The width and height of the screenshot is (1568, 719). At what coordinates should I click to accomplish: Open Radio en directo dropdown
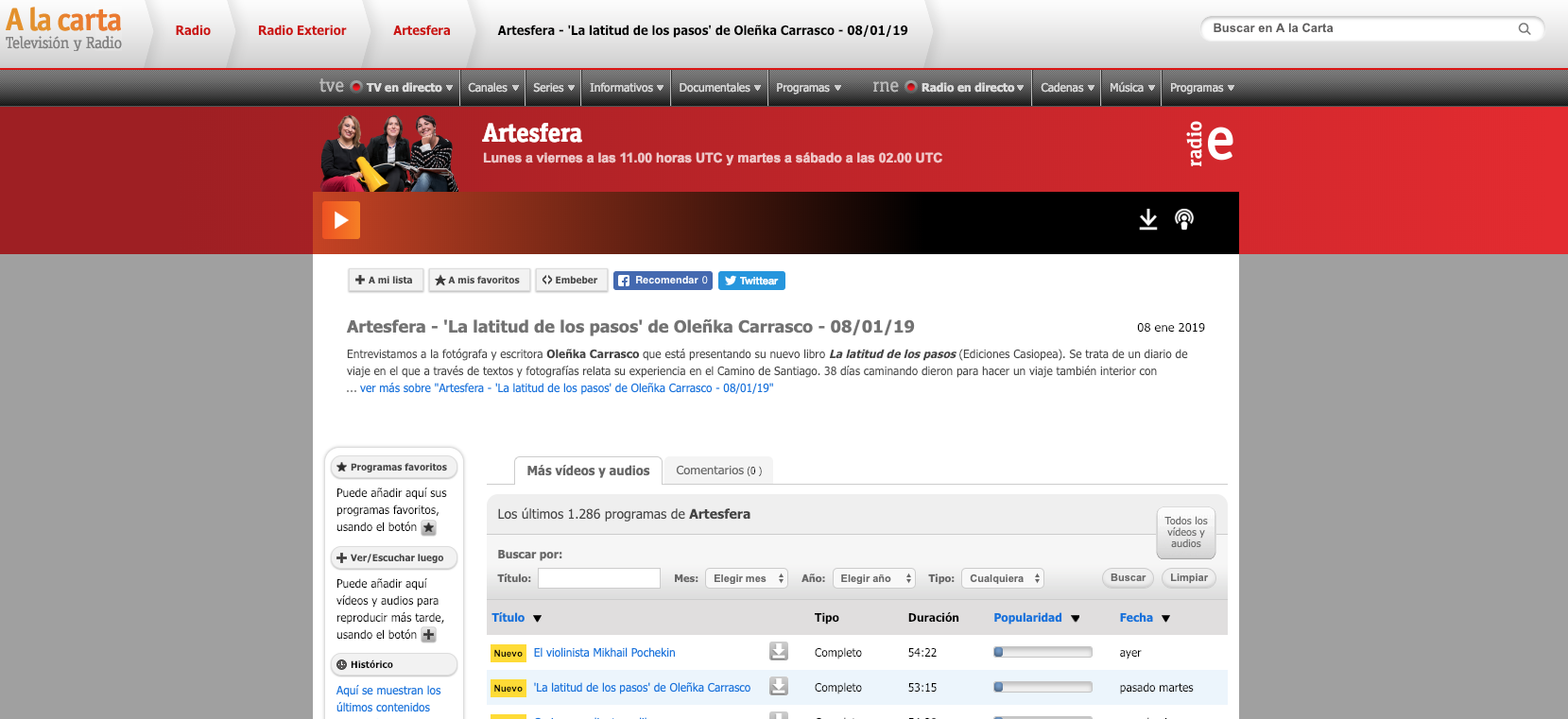(972, 88)
